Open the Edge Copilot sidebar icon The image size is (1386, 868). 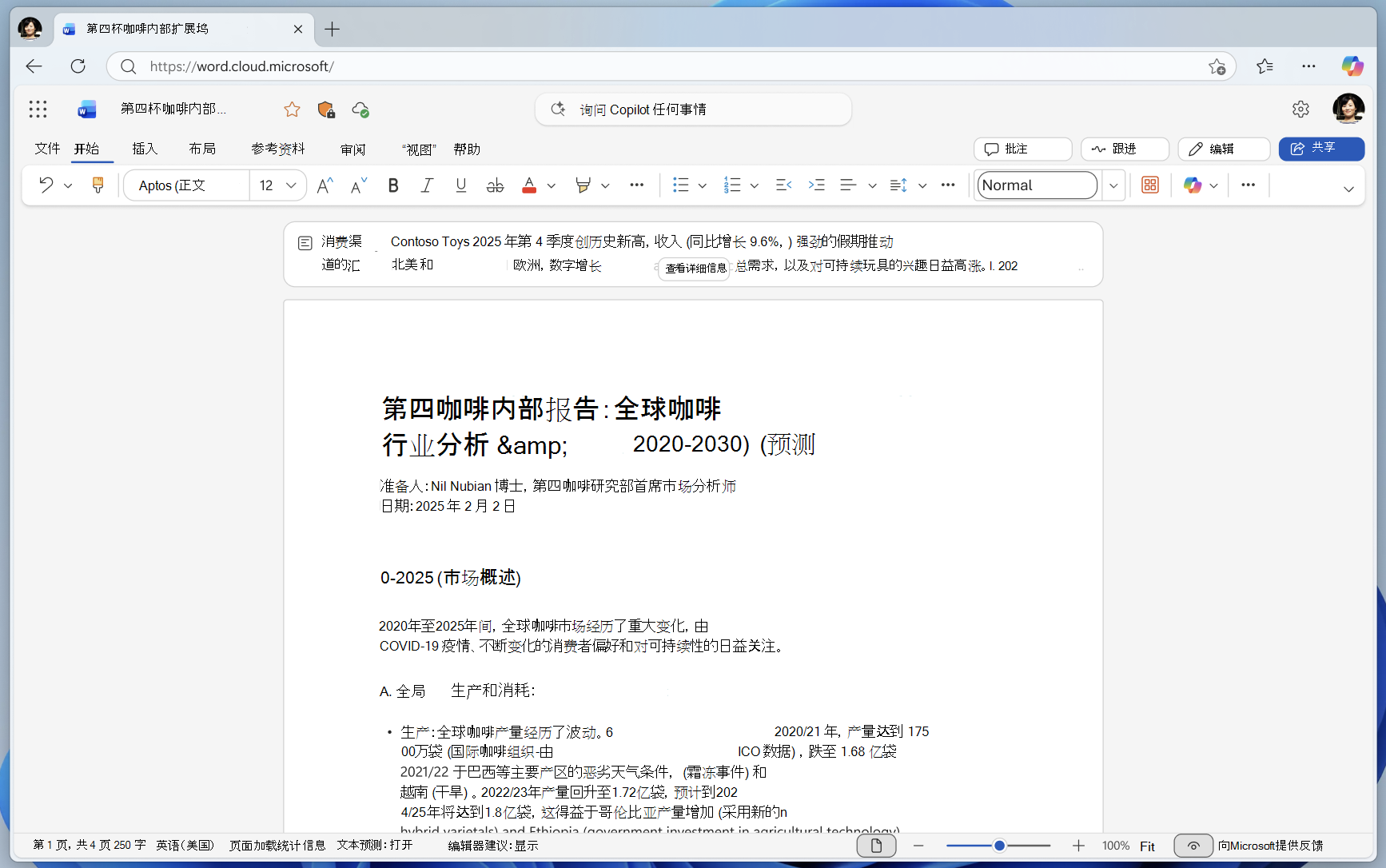(x=1352, y=66)
